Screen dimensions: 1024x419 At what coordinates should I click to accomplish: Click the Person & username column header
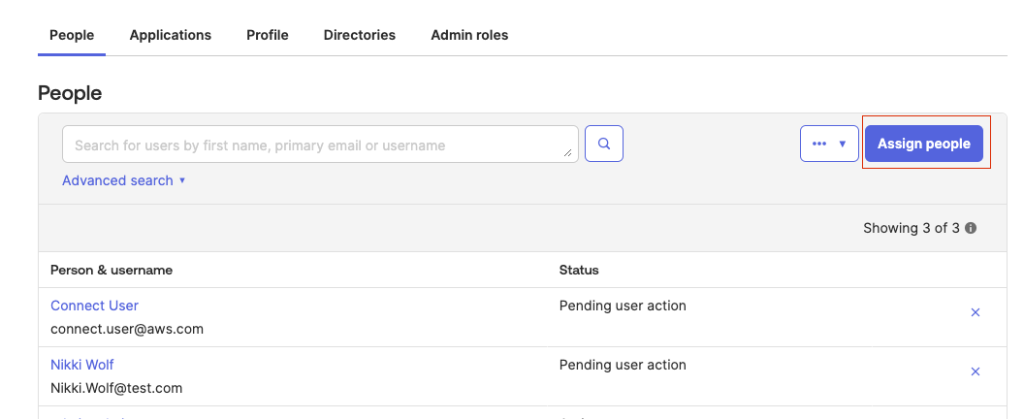(111, 270)
